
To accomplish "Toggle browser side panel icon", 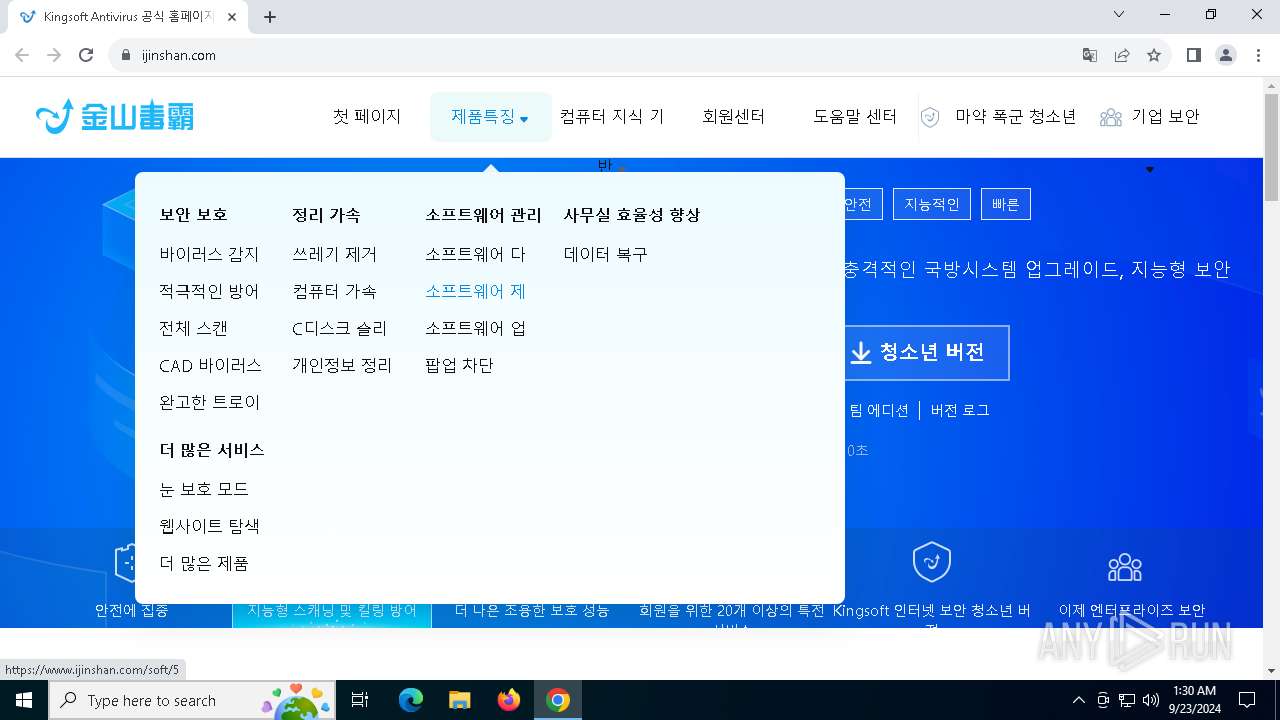I will 1193,55.
